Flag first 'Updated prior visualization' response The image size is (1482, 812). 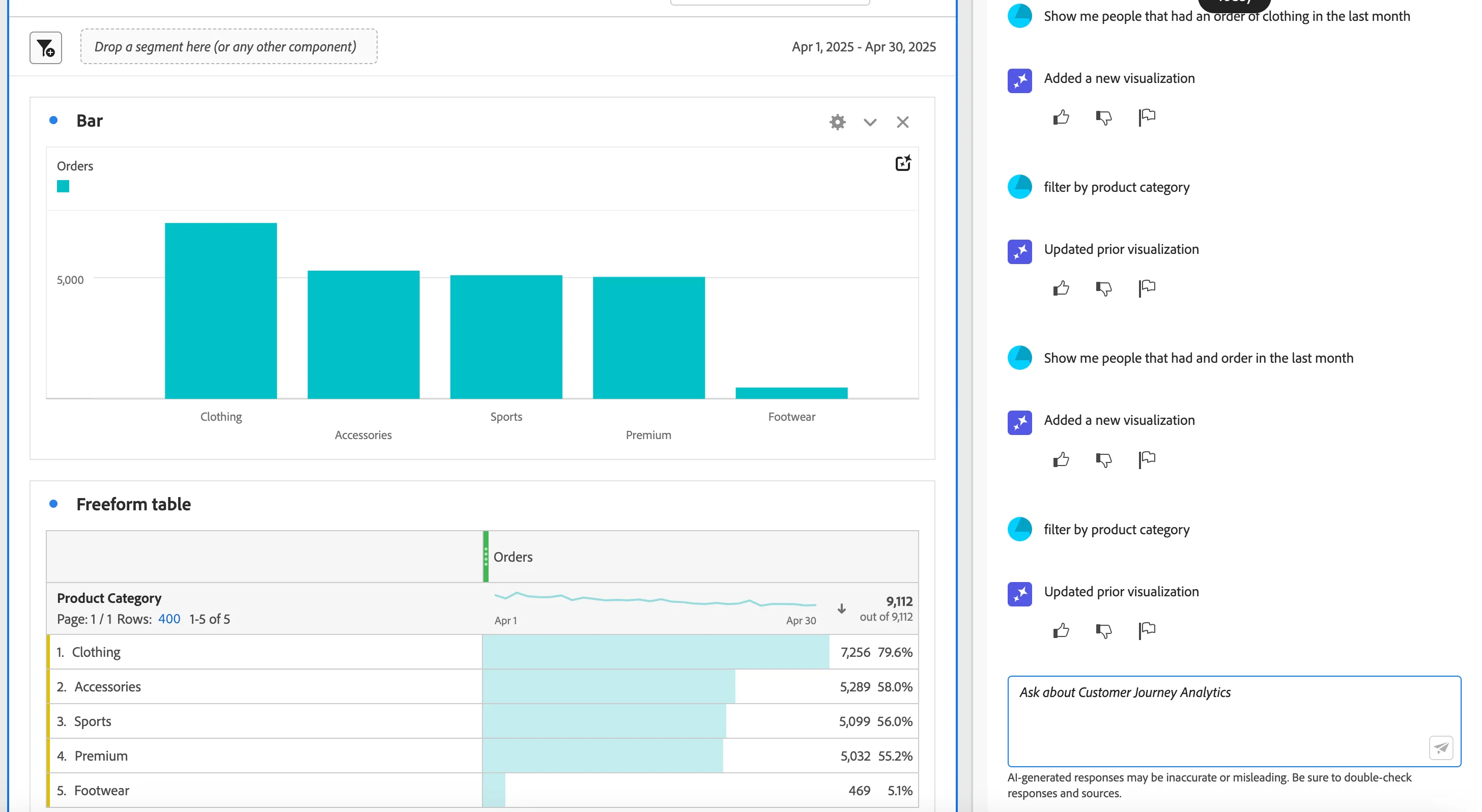click(1147, 288)
